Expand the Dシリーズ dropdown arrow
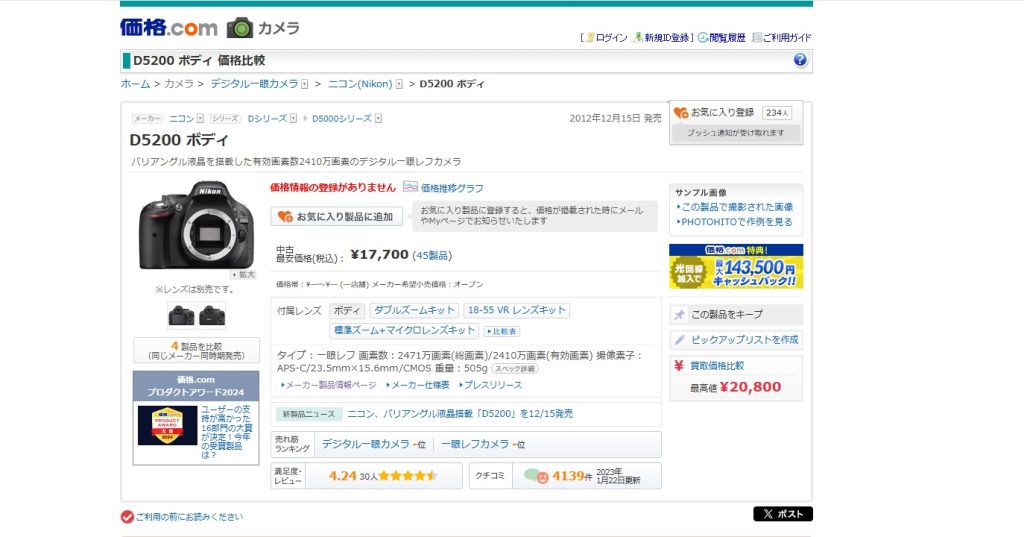The image size is (1024, 537). (293, 118)
